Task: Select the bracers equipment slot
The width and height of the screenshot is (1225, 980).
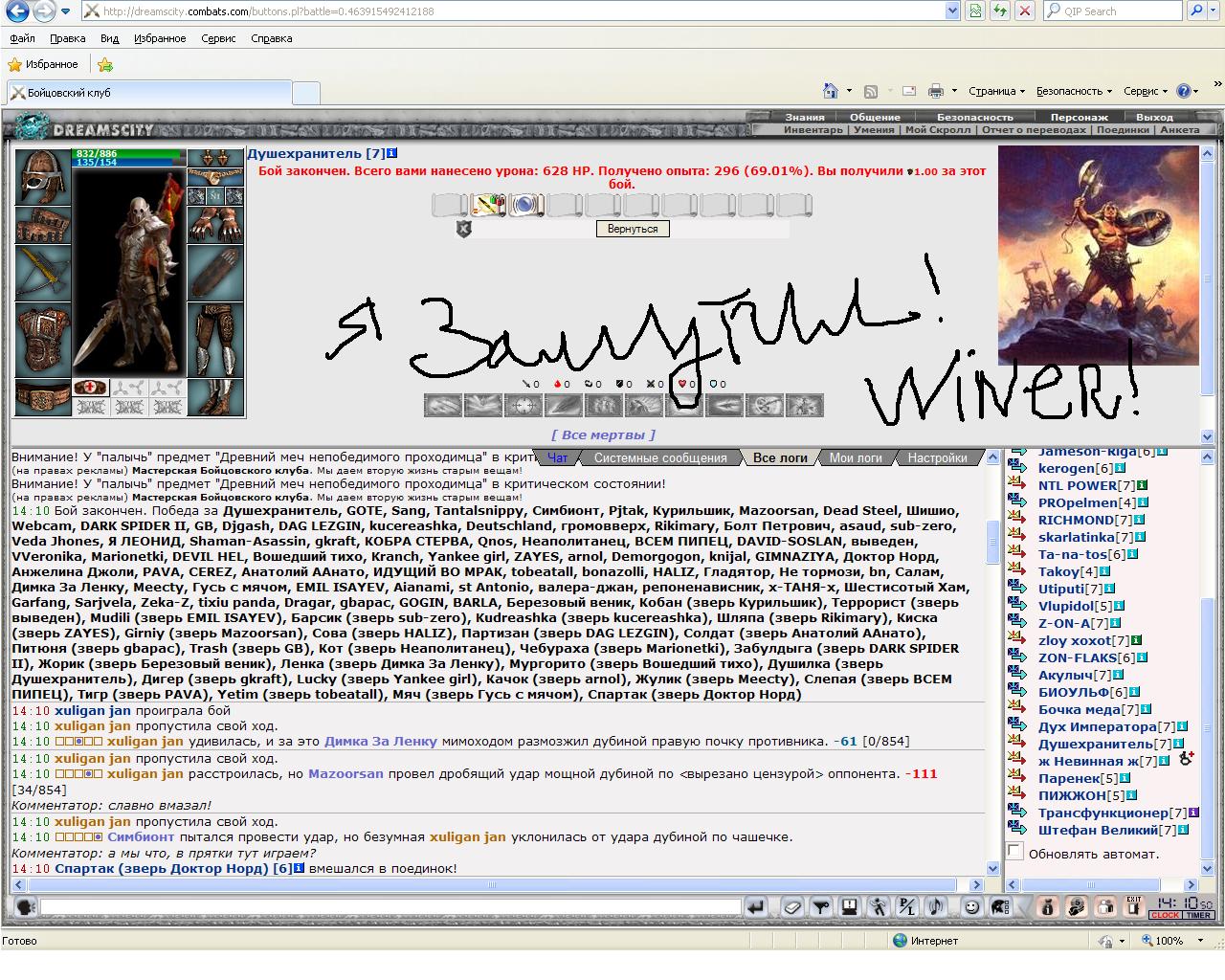Action: pos(42,223)
